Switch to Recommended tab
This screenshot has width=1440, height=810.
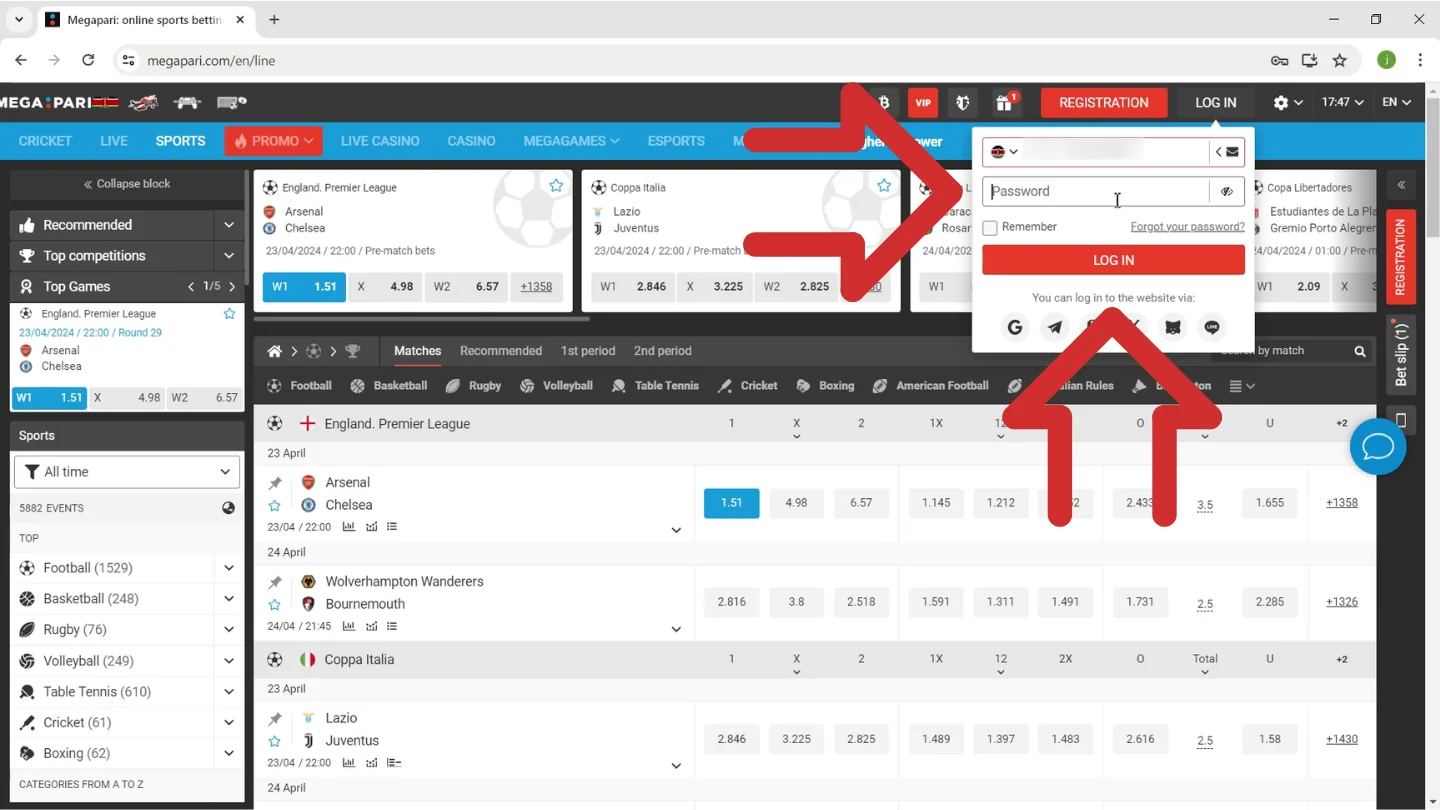point(501,351)
